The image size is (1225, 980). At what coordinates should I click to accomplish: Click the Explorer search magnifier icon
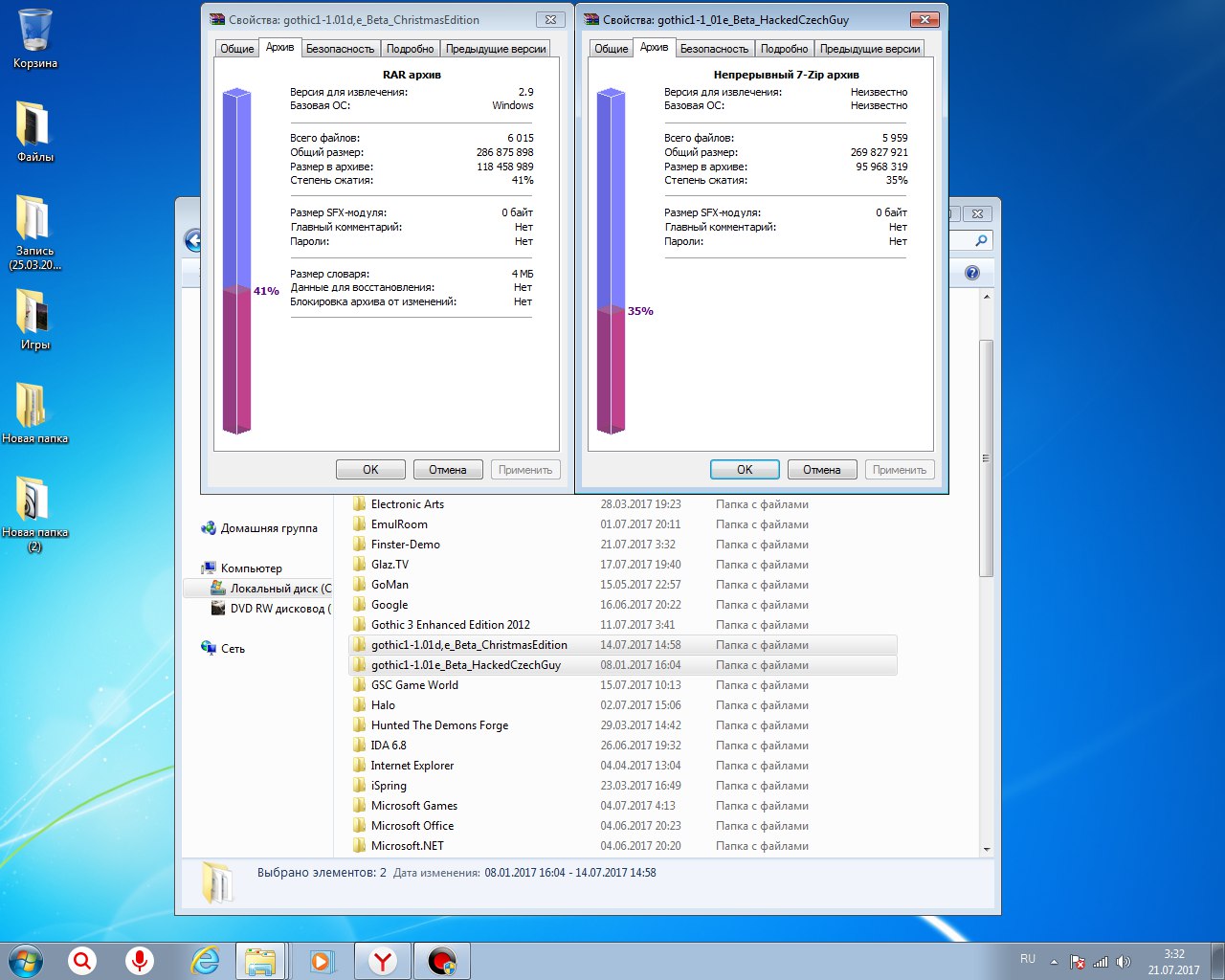pyautogui.click(x=981, y=241)
